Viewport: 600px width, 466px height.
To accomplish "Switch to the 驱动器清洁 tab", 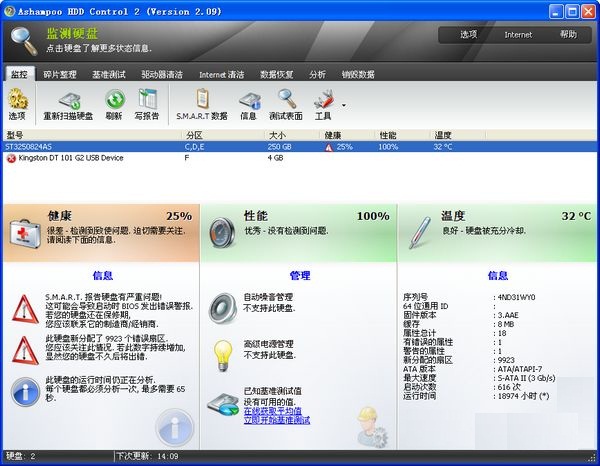I will click(x=162, y=75).
